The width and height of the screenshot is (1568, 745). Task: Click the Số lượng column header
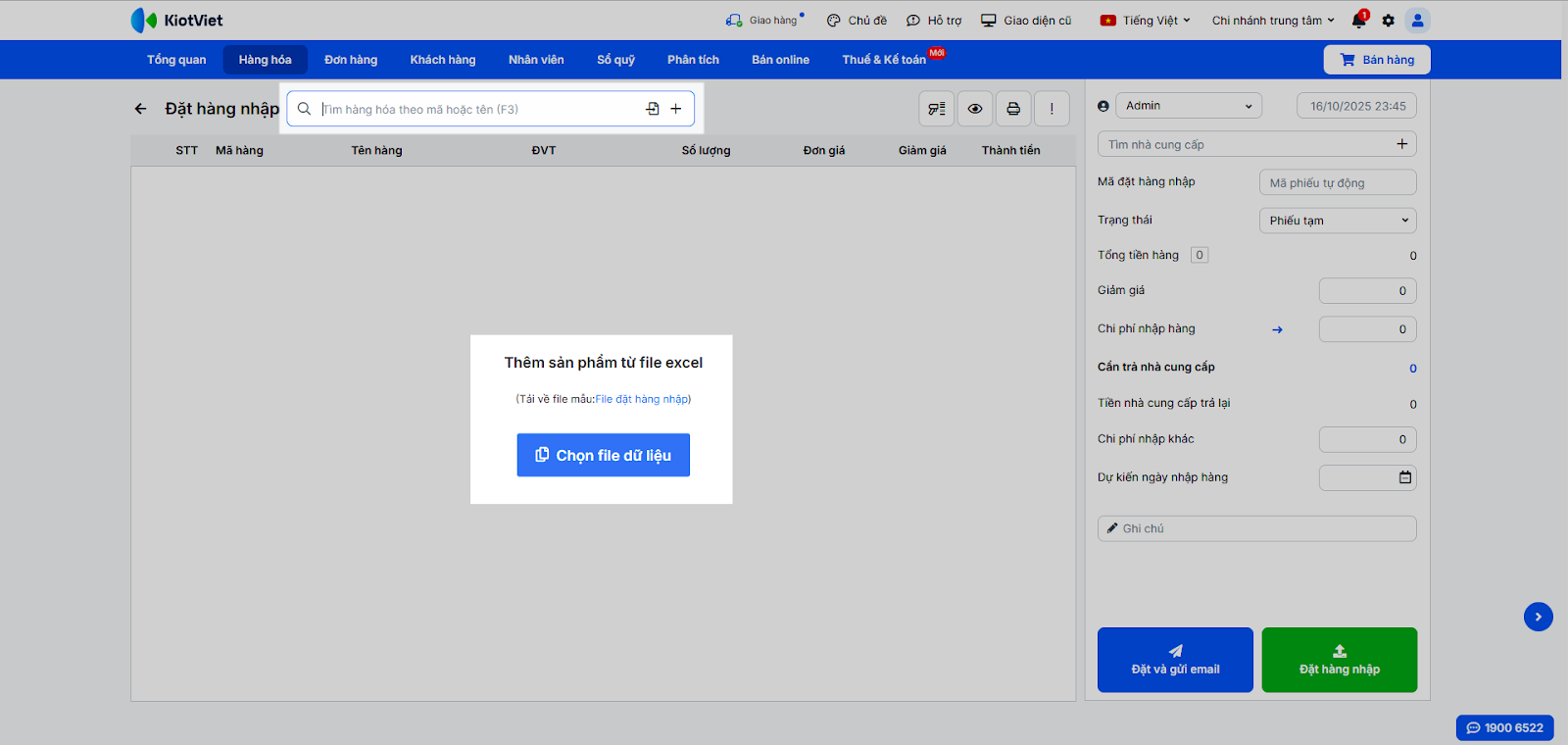coord(706,150)
